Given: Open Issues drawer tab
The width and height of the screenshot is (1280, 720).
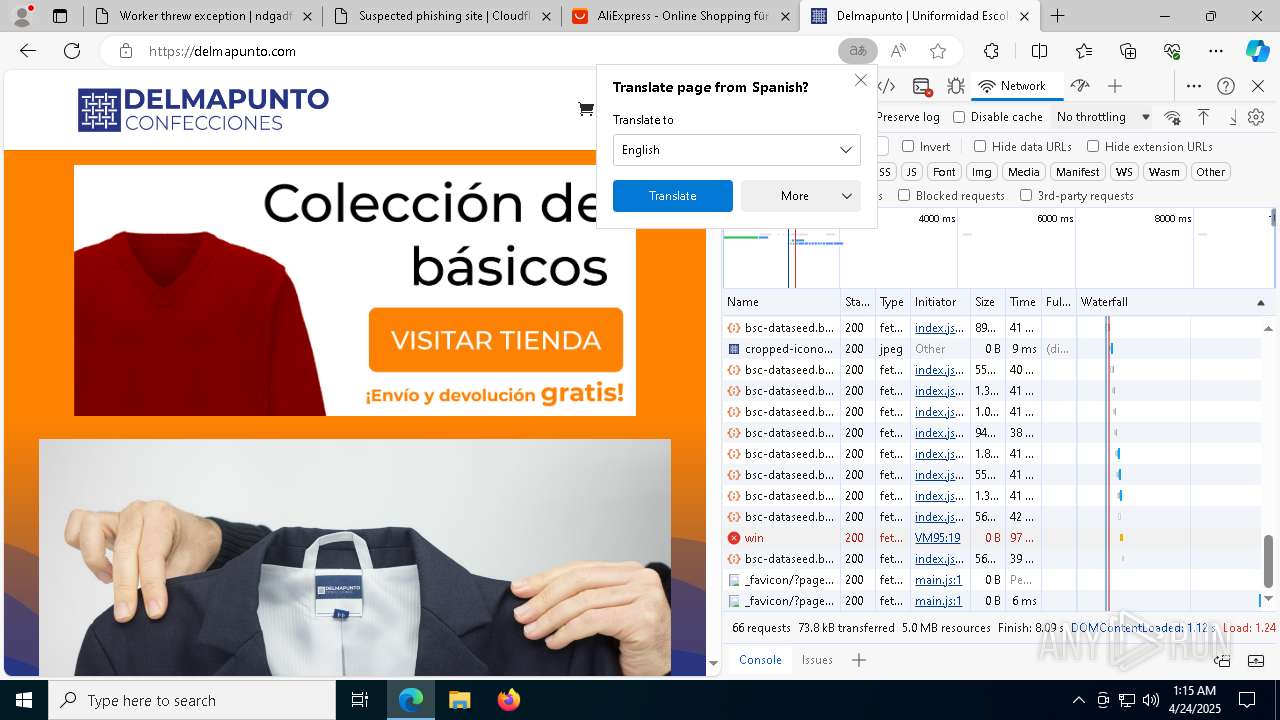Looking at the screenshot, I should pos(817,660).
